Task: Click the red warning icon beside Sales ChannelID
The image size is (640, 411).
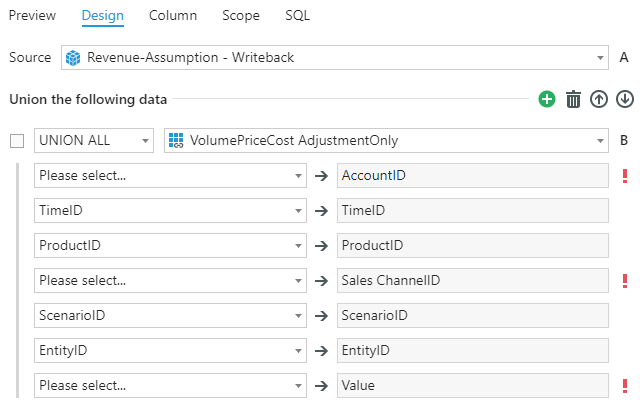Action: click(x=625, y=281)
